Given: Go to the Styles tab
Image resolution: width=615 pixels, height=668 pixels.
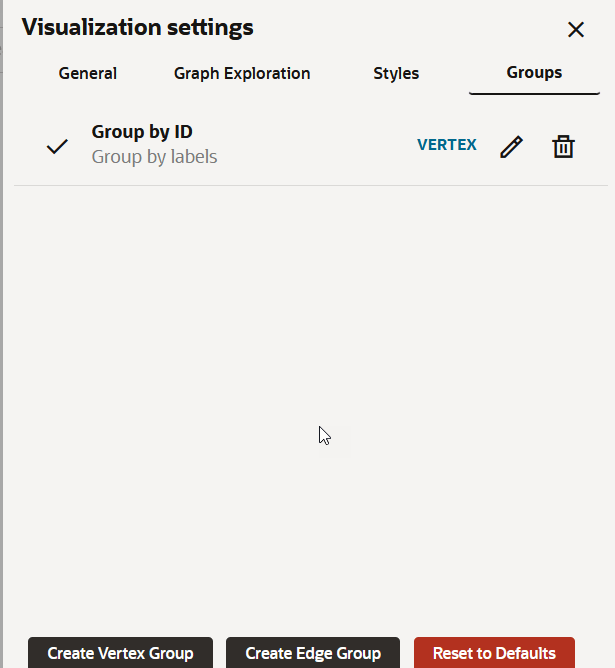Looking at the screenshot, I should [x=396, y=73].
